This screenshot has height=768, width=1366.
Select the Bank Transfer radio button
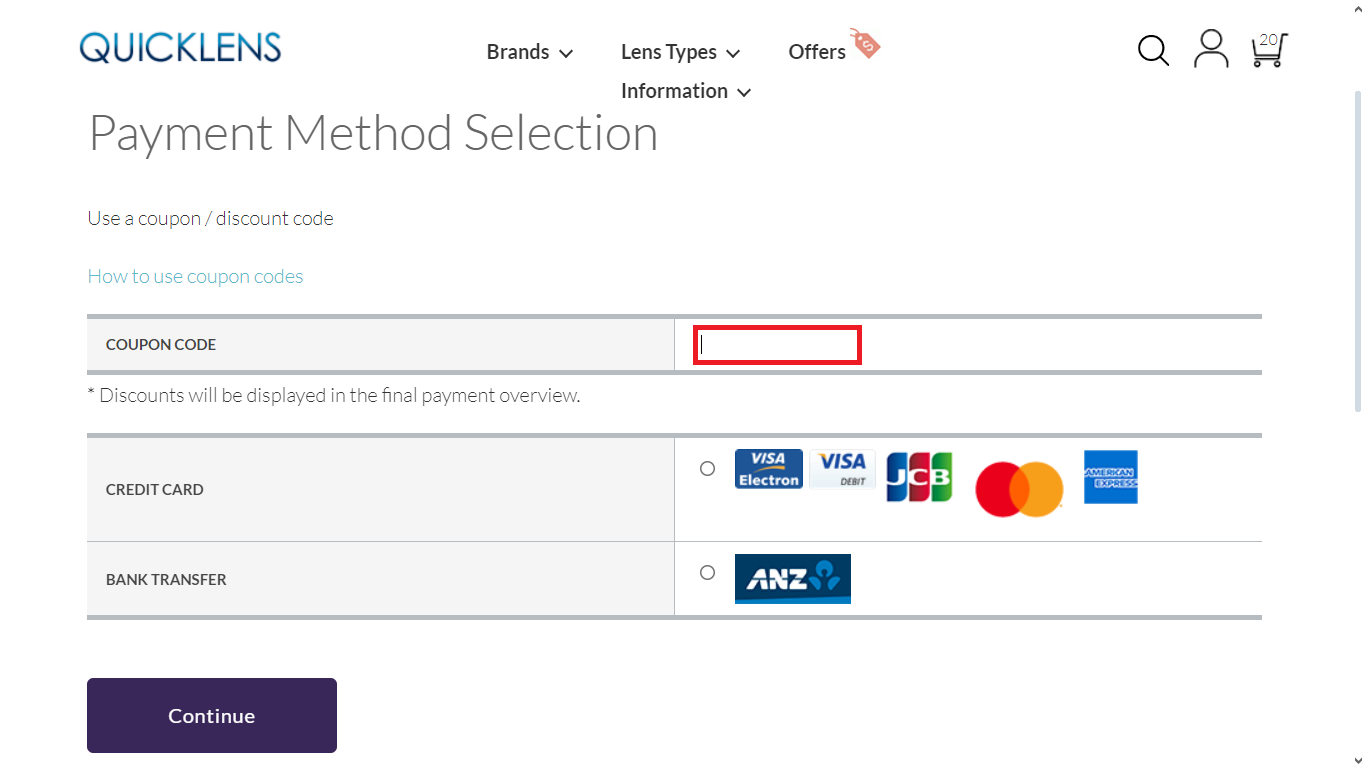(708, 573)
